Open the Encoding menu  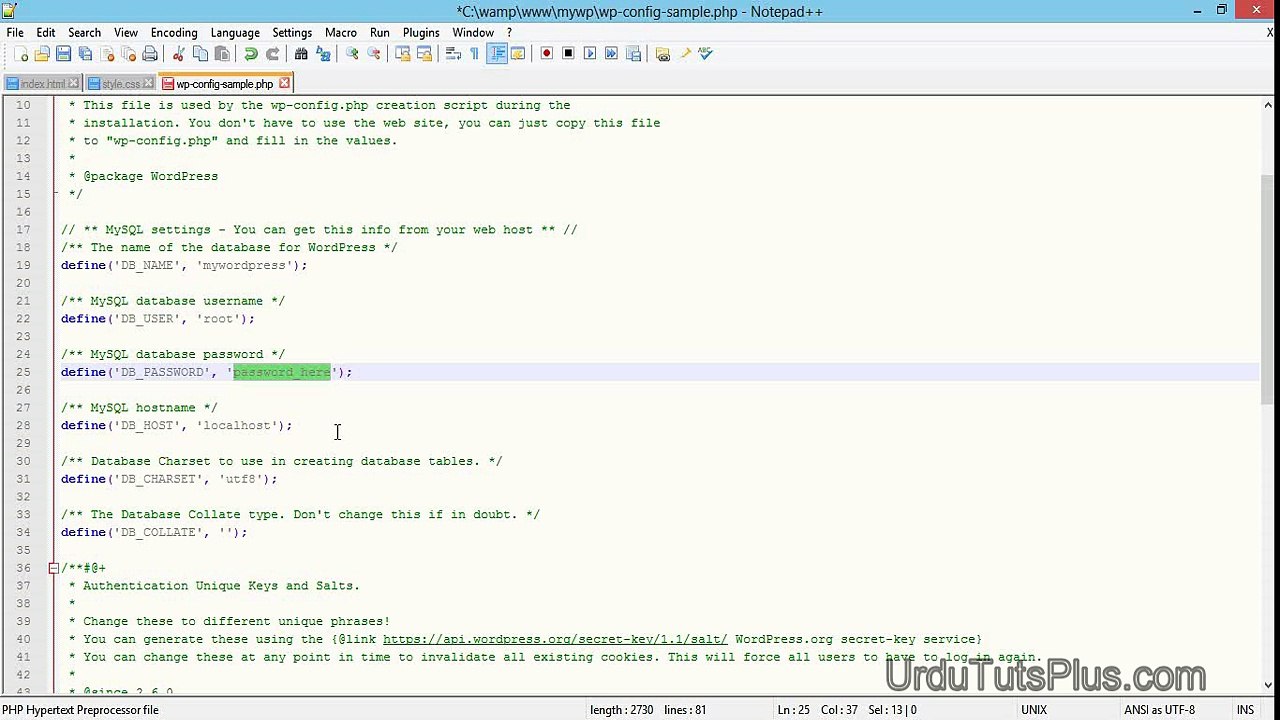[x=174, y=33]
